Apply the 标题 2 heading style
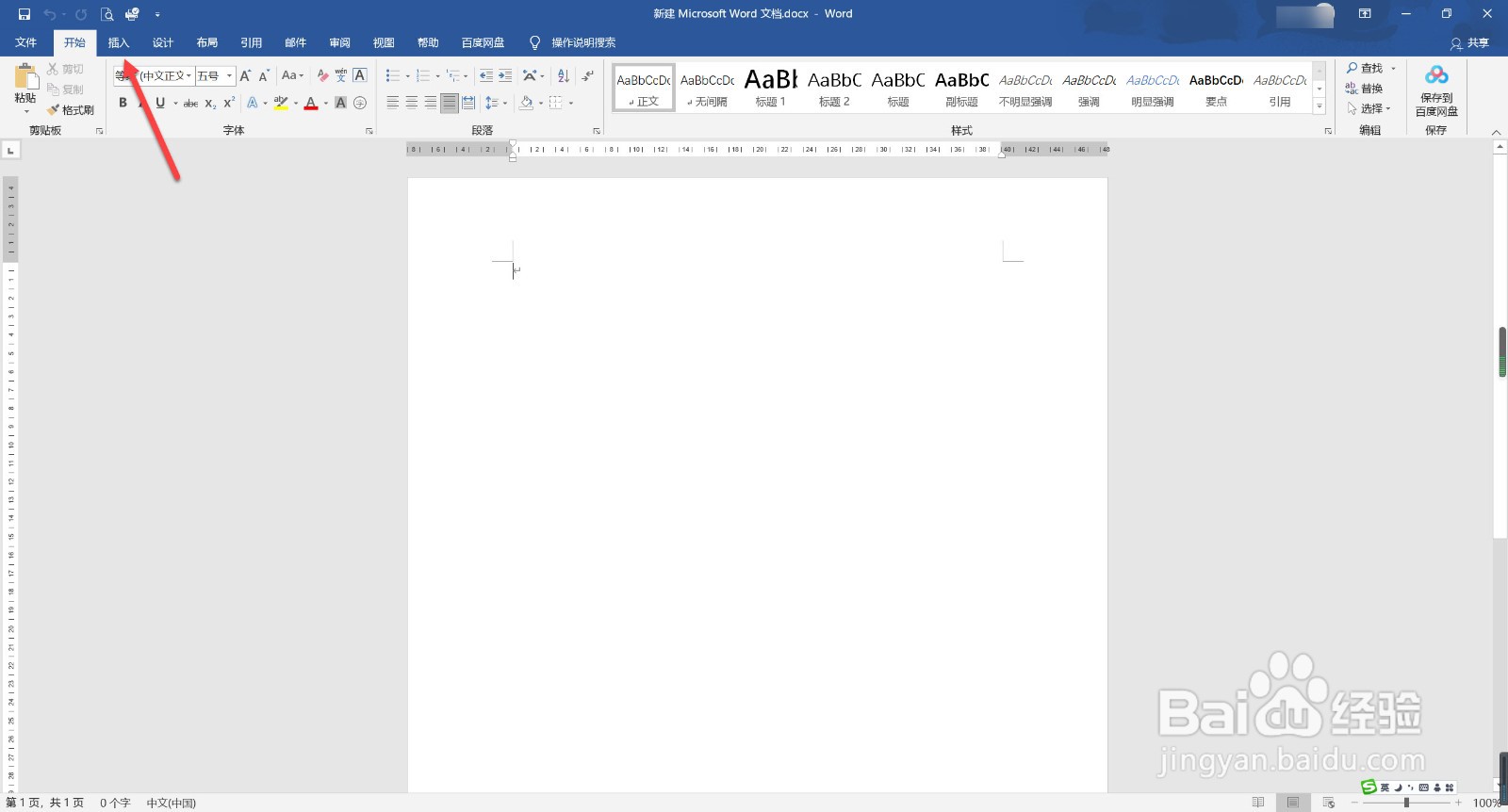Viewport: 1508px width, 812px height. [x=834, y=88]
